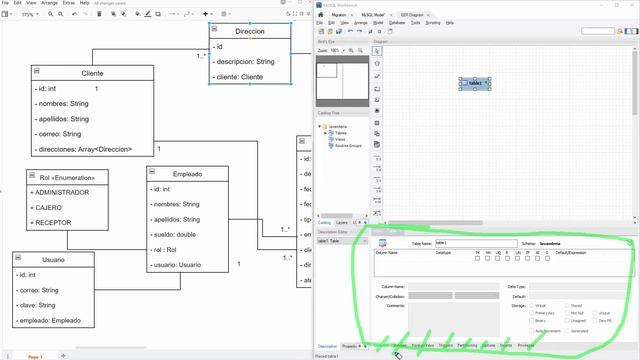
Task: Select the place new table tool
Action: [x=377, y=123]
